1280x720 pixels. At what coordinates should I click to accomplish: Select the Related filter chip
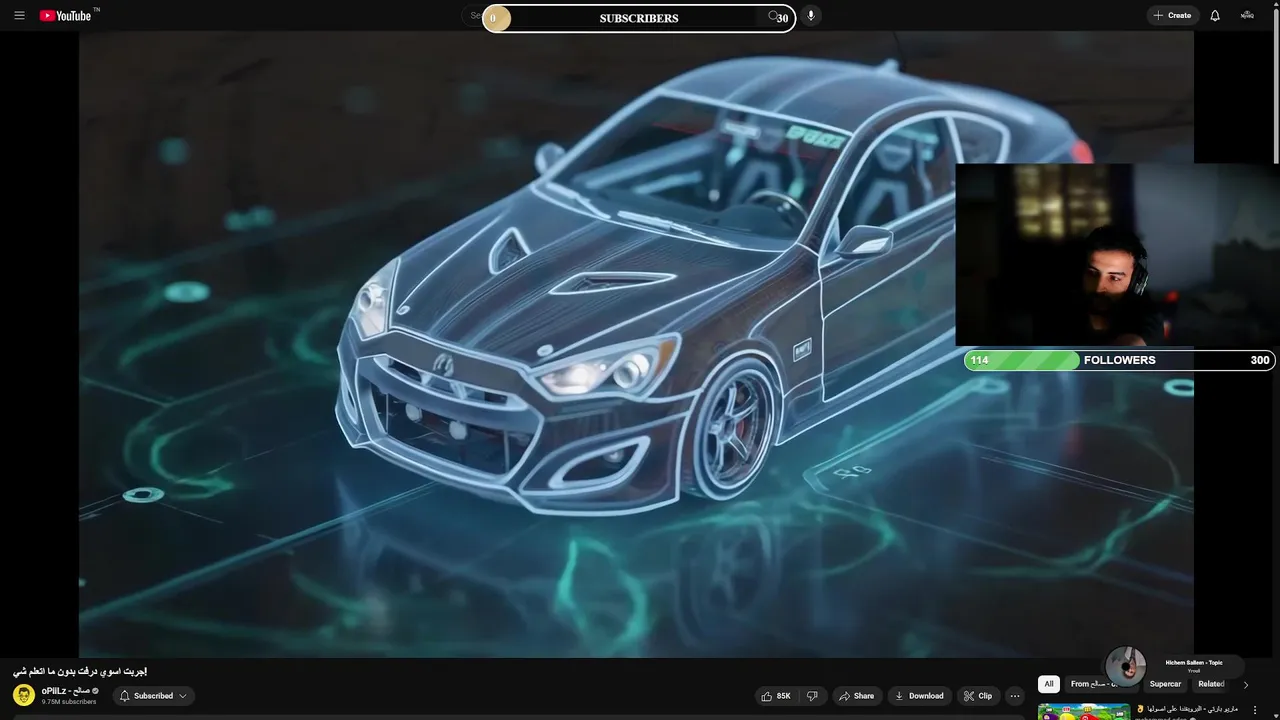point(1211,684)
